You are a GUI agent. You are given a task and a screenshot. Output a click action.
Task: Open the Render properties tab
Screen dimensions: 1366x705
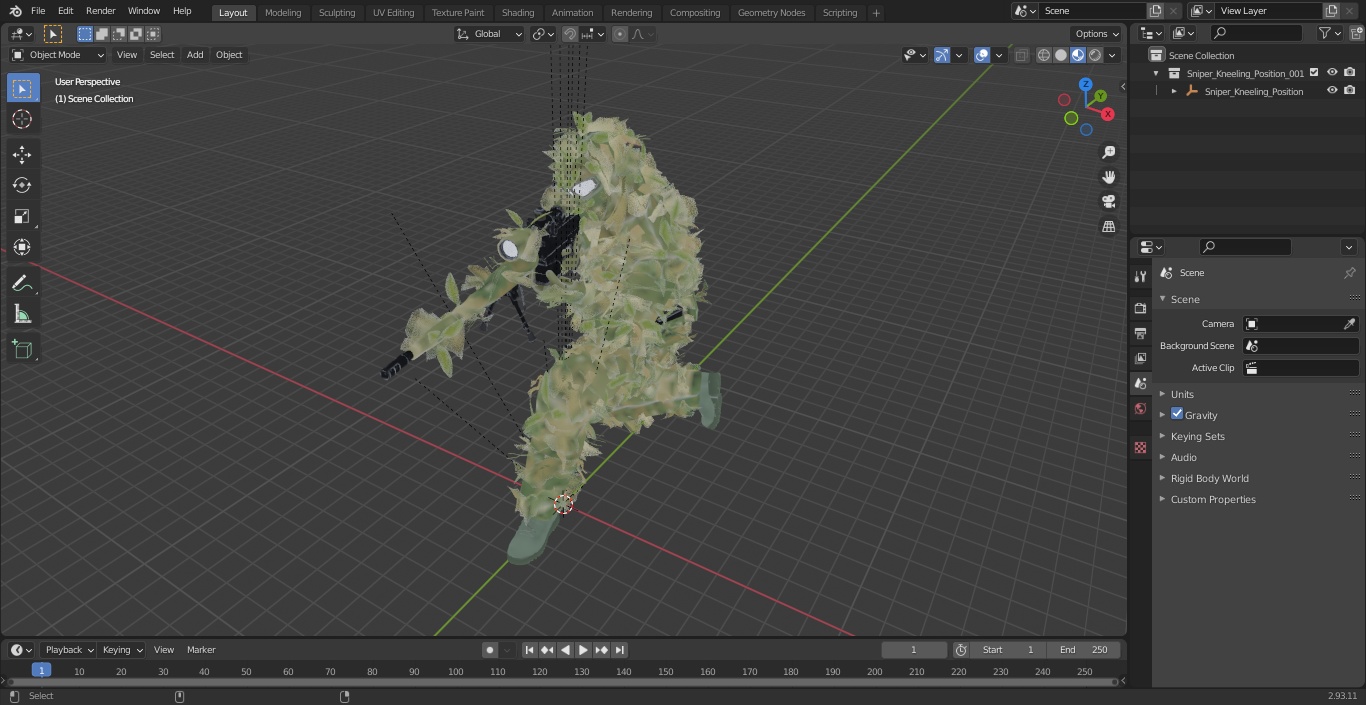coord(1140,308)
